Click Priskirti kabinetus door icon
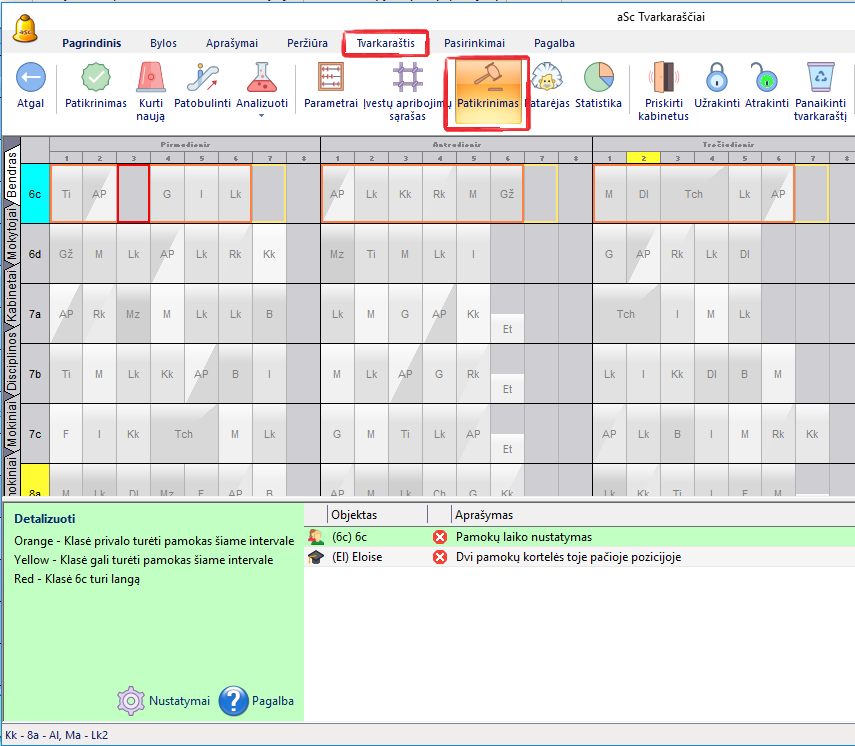855x746 pixels. tap(663, 79)
